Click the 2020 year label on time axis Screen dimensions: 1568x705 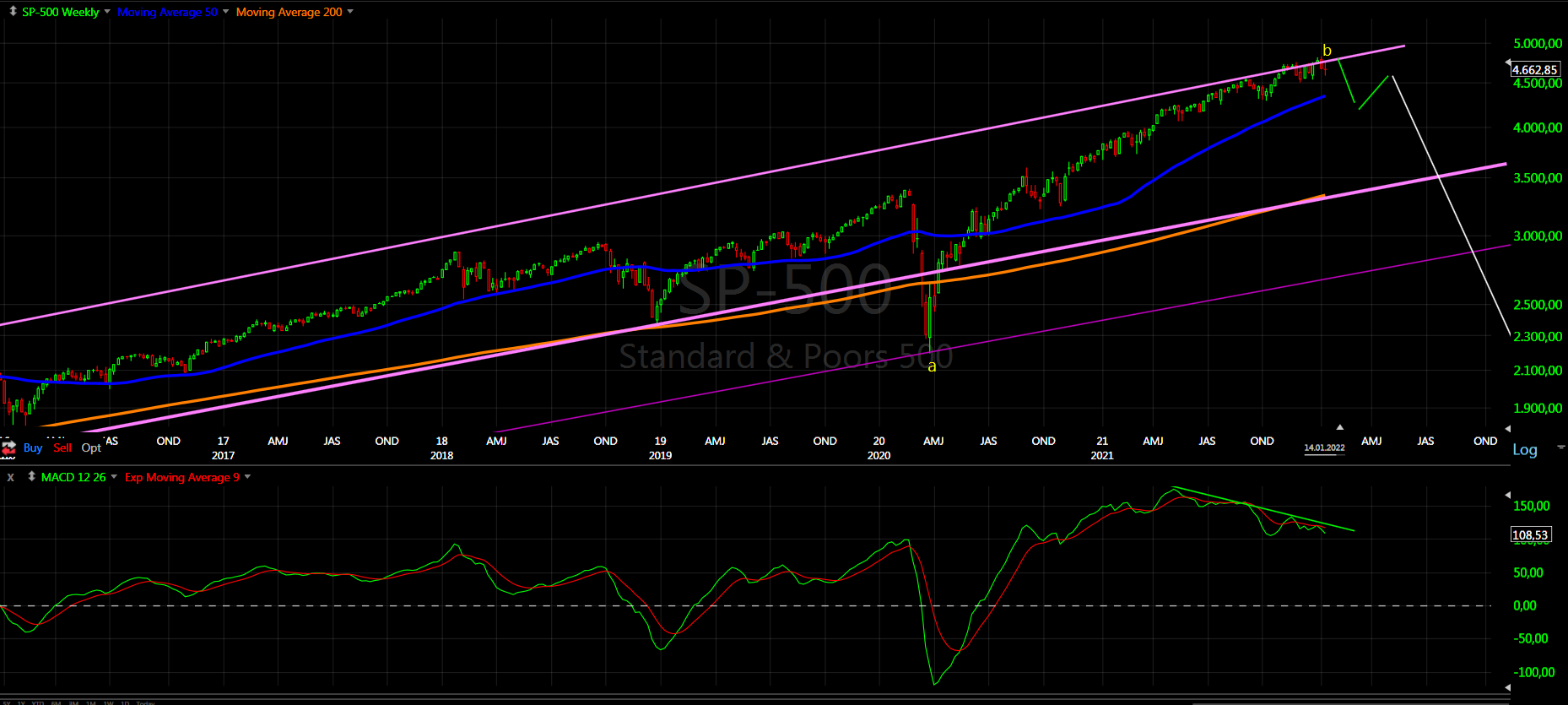(879, 456)
